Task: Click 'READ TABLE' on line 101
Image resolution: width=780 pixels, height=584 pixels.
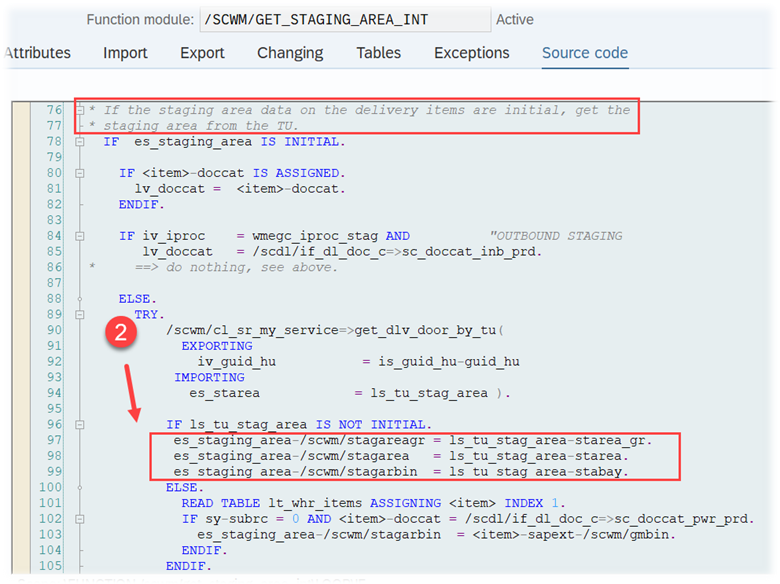Action: (221, 503)
